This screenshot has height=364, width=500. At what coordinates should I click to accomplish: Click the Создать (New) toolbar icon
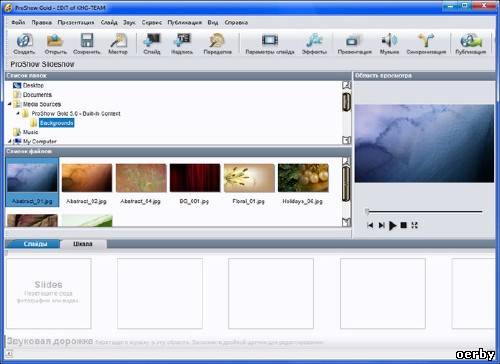click(x=24, y=44)
